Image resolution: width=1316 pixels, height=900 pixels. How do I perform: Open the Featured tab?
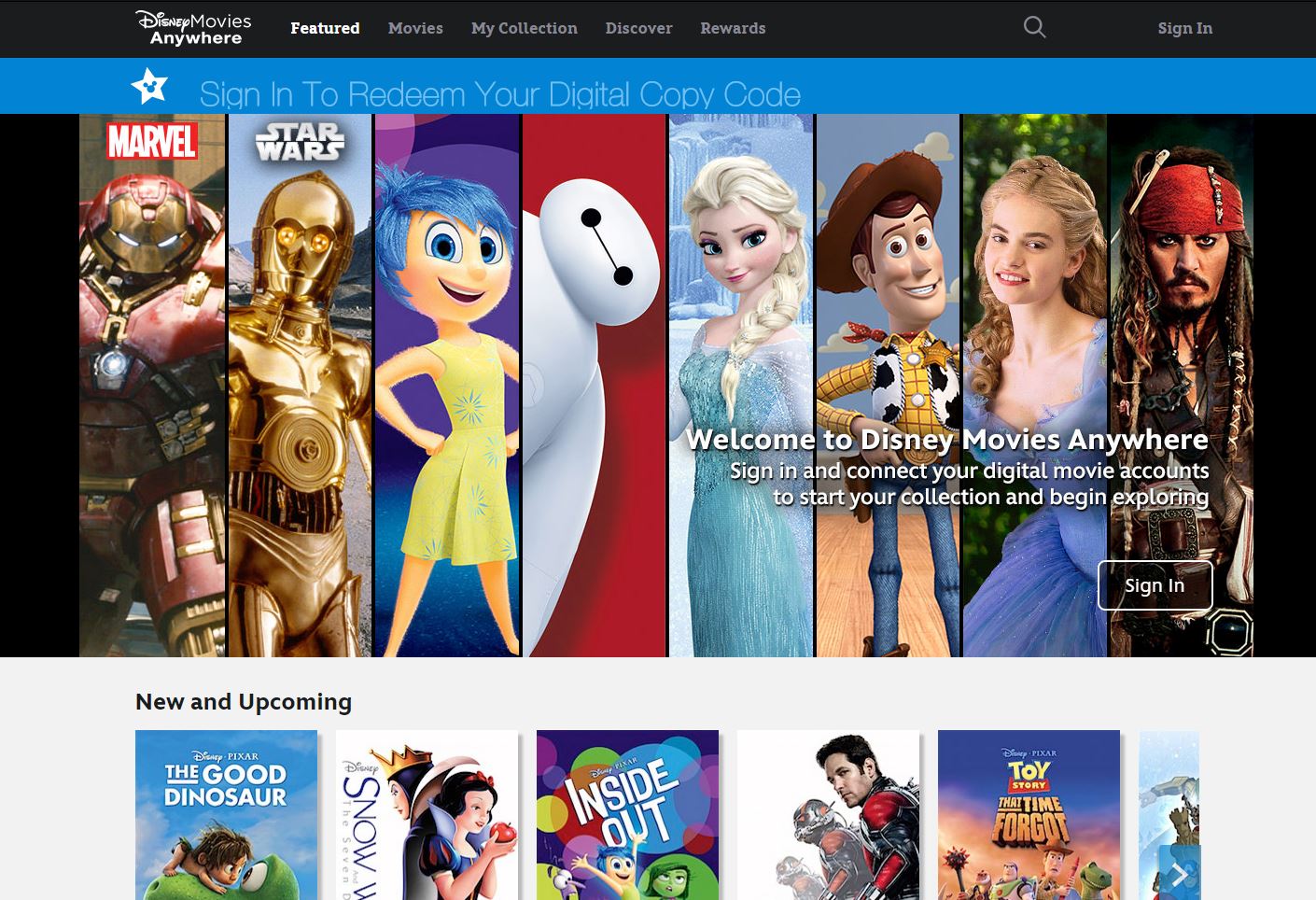(325, 28)
